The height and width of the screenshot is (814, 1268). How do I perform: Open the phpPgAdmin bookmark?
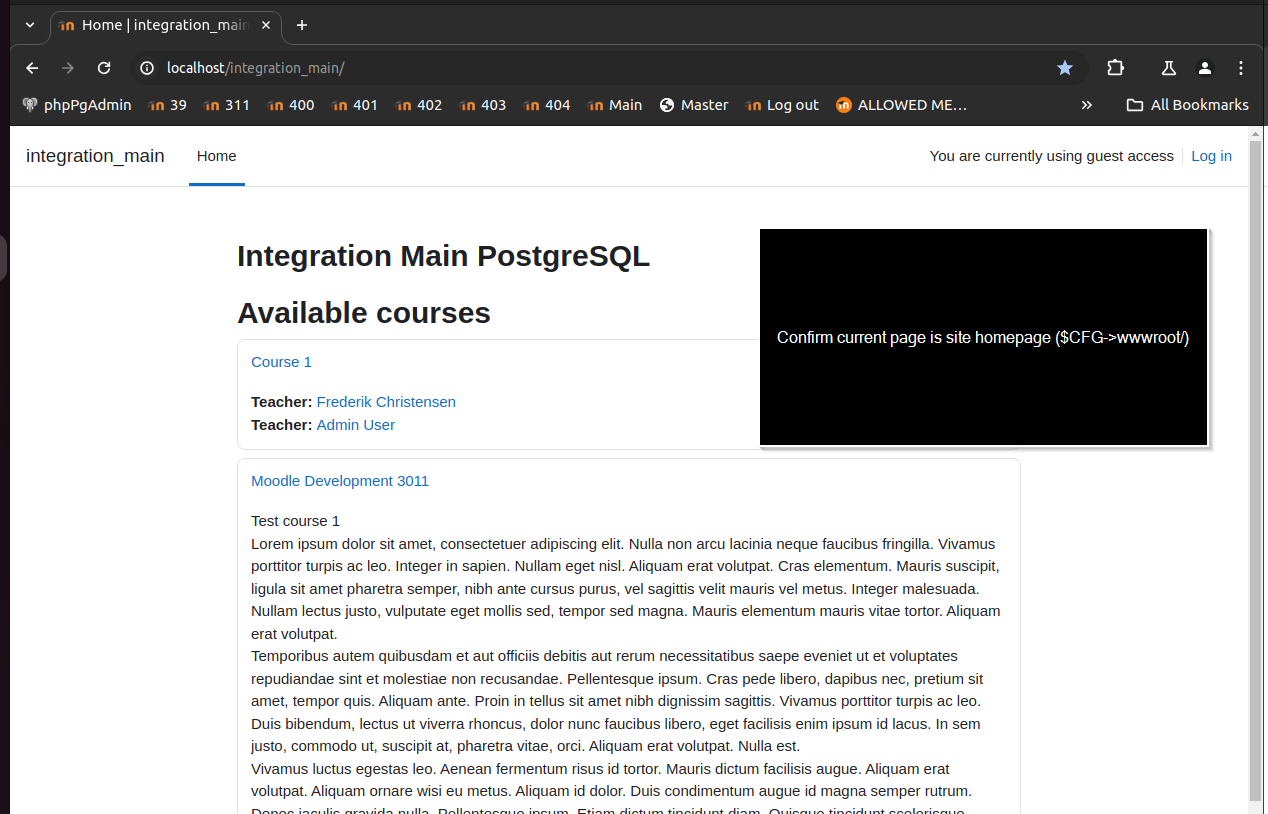click(77, 104)
